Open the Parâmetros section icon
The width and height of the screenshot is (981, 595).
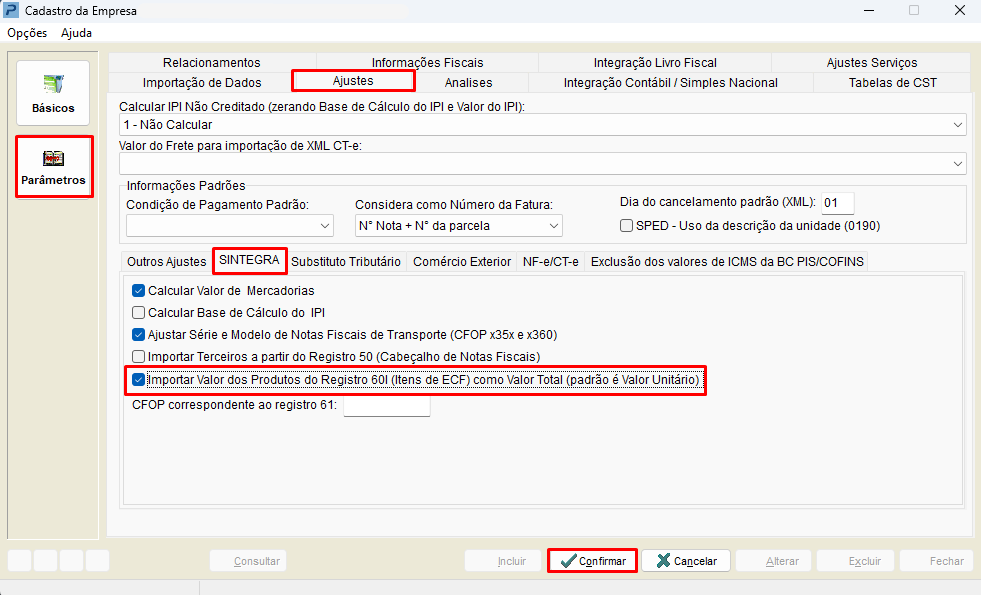click(x=54, y=167)
